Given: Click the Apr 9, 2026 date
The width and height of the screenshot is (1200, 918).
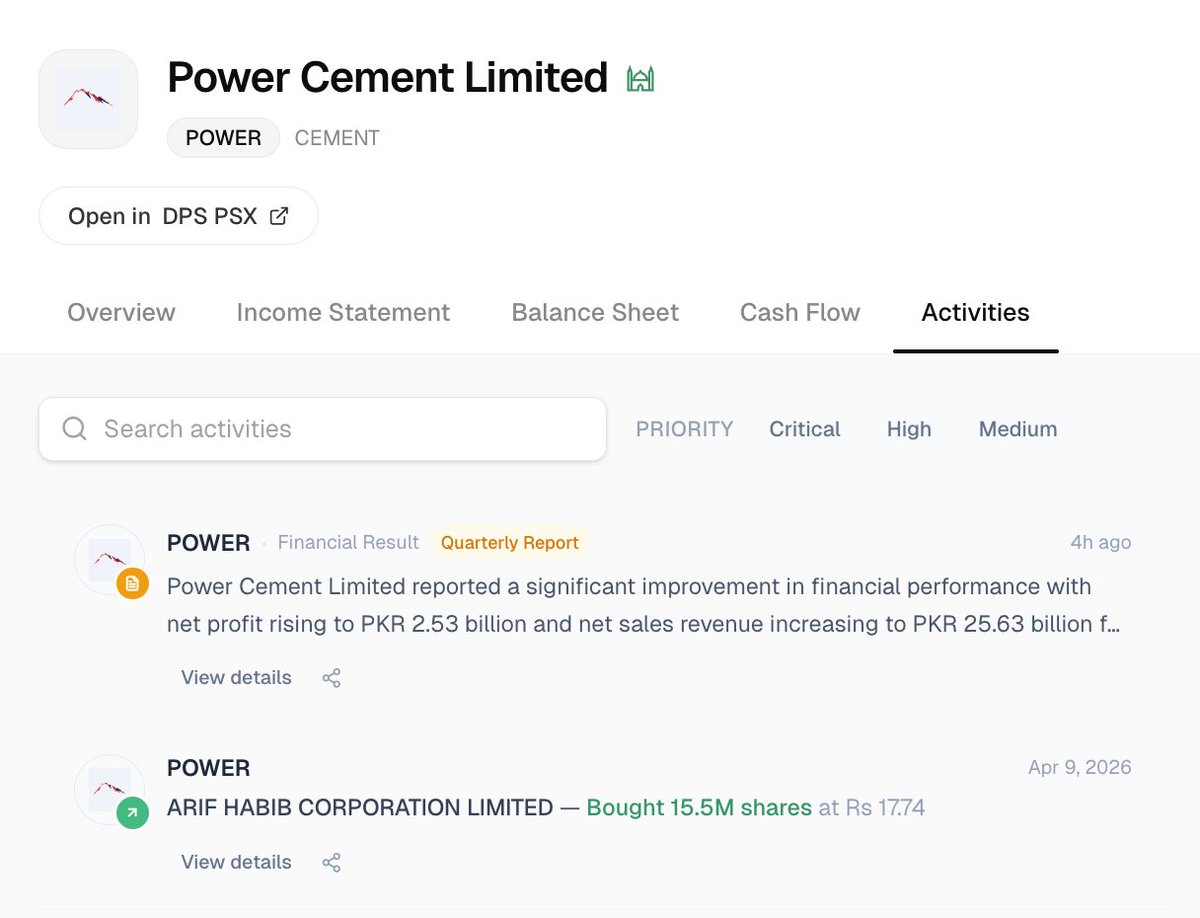Looking at the screenshot, I should tap(1080, 768).
